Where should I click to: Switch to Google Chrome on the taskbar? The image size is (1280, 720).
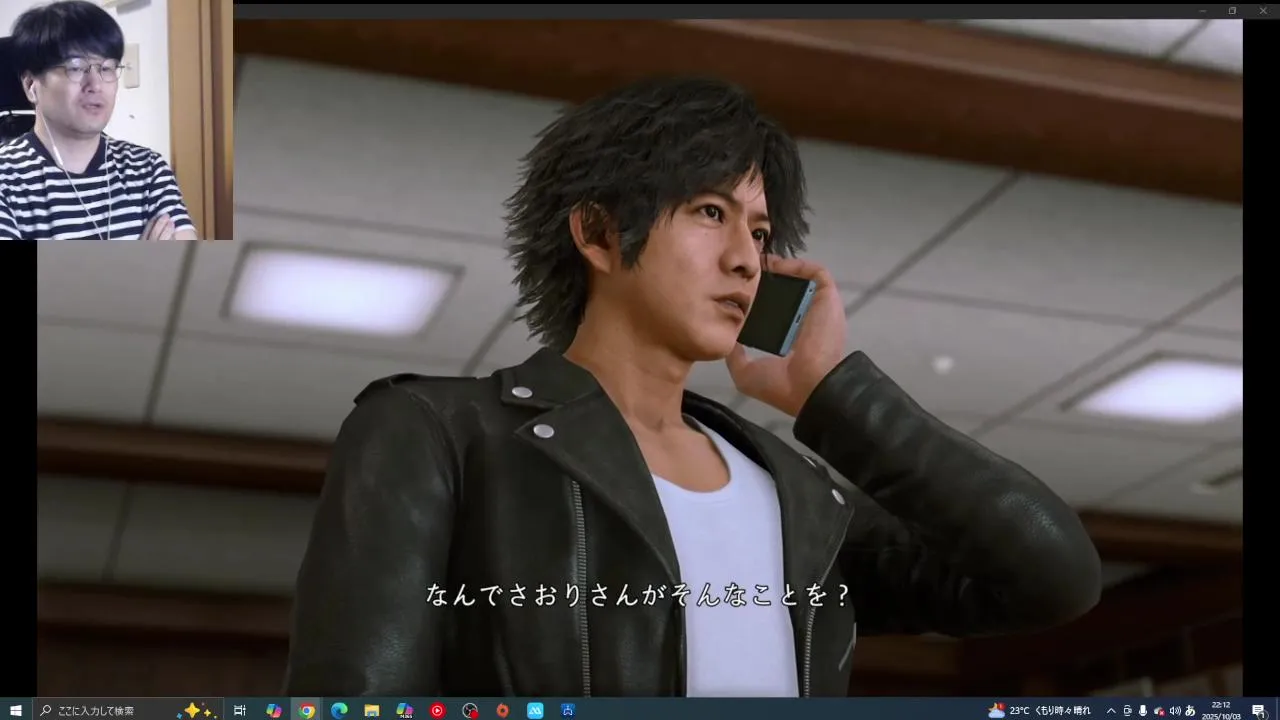(306, 710)
